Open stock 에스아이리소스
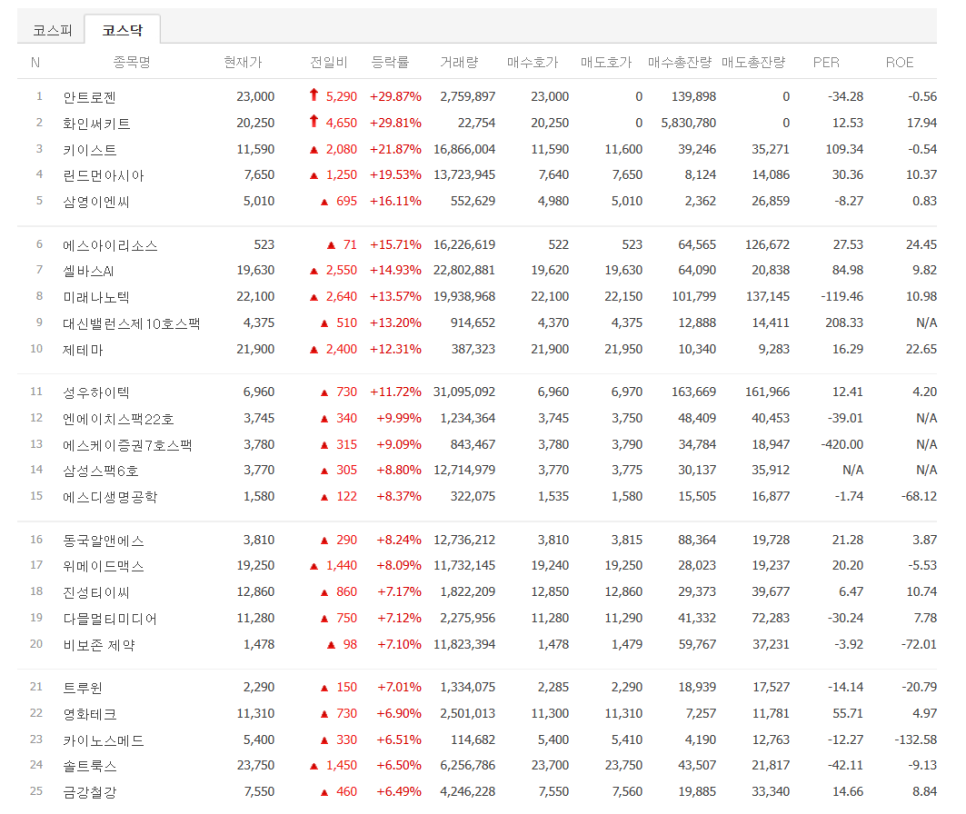Viewport: 966px width, 814px height. coord(110,245)
